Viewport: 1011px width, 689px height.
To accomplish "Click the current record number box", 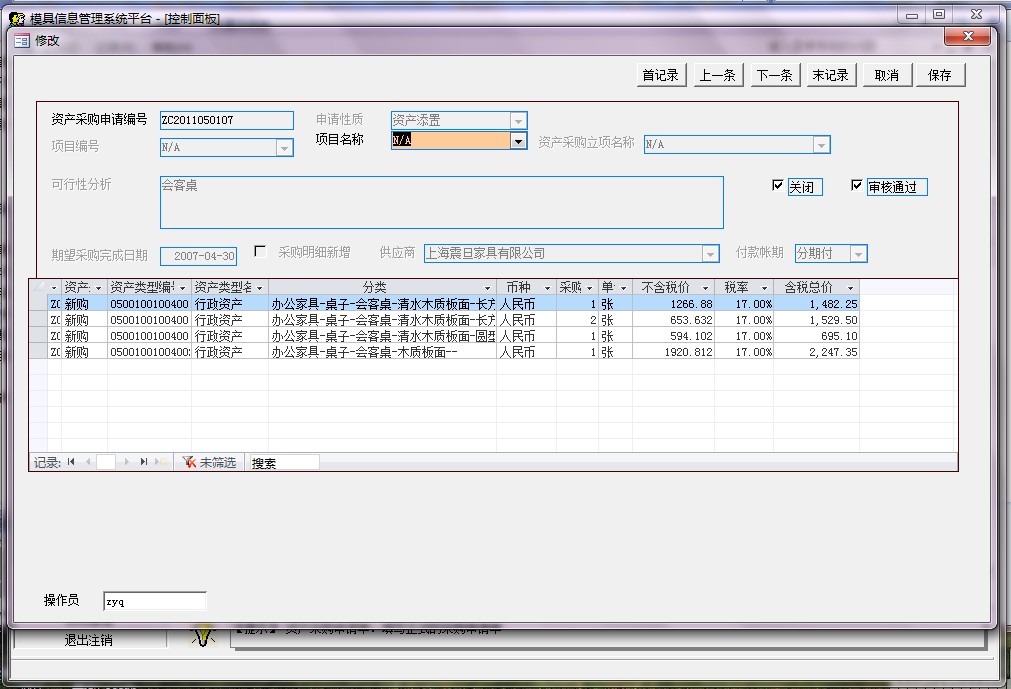I will 106,461.
